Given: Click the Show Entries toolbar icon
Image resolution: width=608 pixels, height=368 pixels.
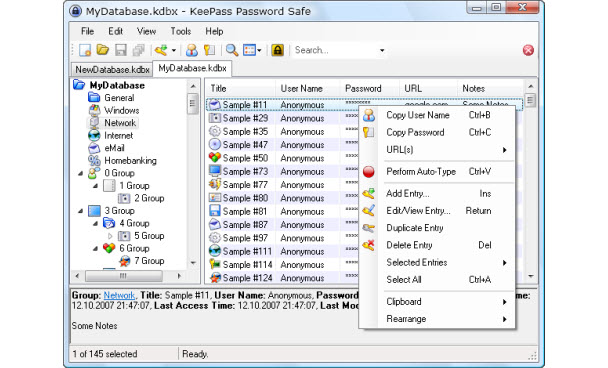Looking at the screenshot, I should tap(249, 50).
